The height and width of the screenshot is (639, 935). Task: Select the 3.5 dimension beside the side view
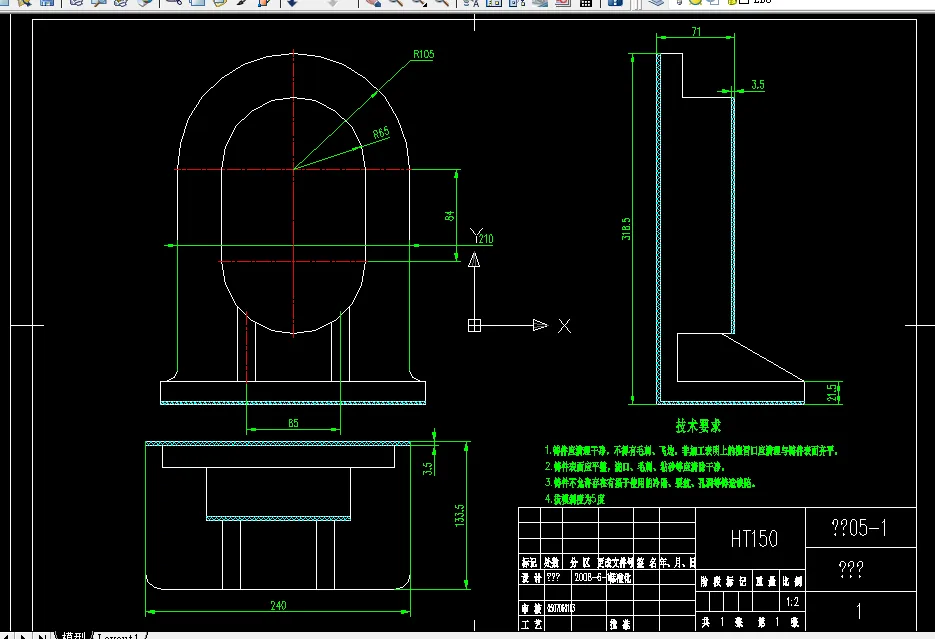tap(758, 85)
